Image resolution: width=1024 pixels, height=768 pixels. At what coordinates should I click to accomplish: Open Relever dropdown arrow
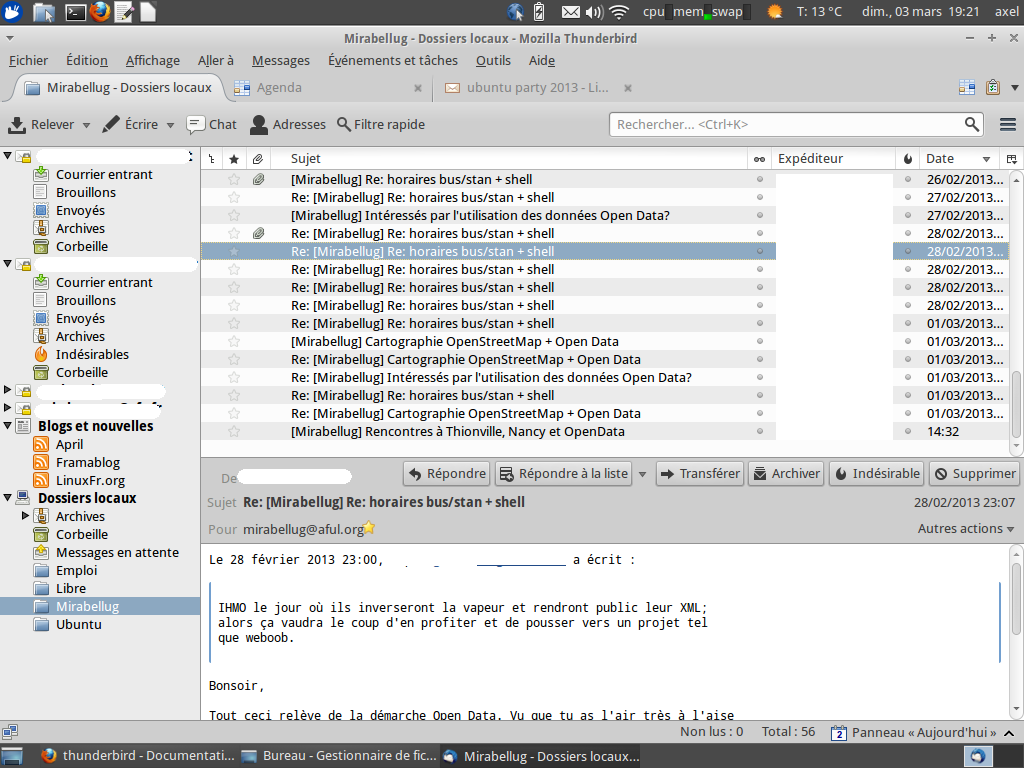86,125
